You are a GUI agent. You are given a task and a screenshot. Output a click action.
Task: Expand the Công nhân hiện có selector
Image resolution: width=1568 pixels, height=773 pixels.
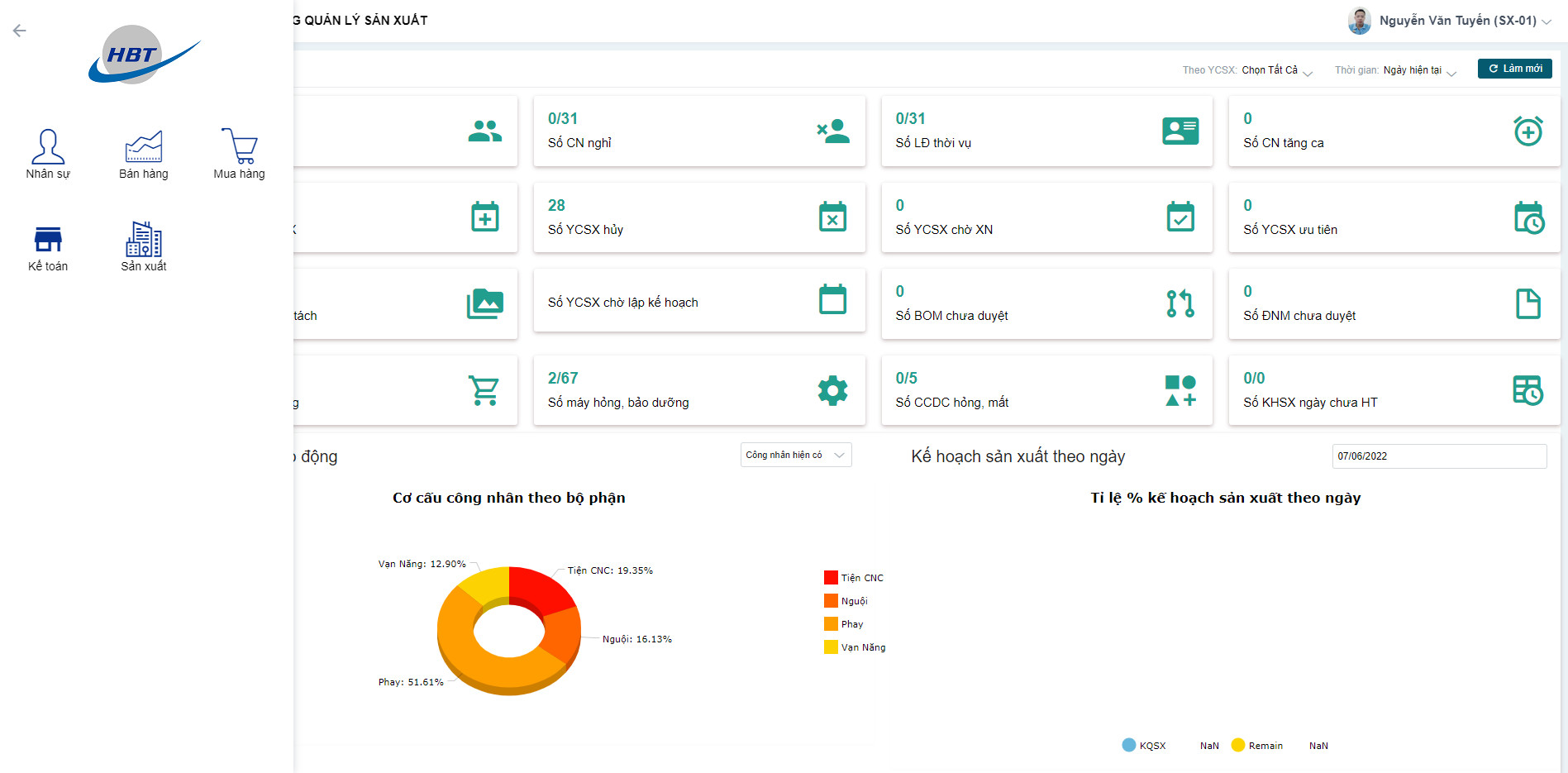(x=795, y=455)
